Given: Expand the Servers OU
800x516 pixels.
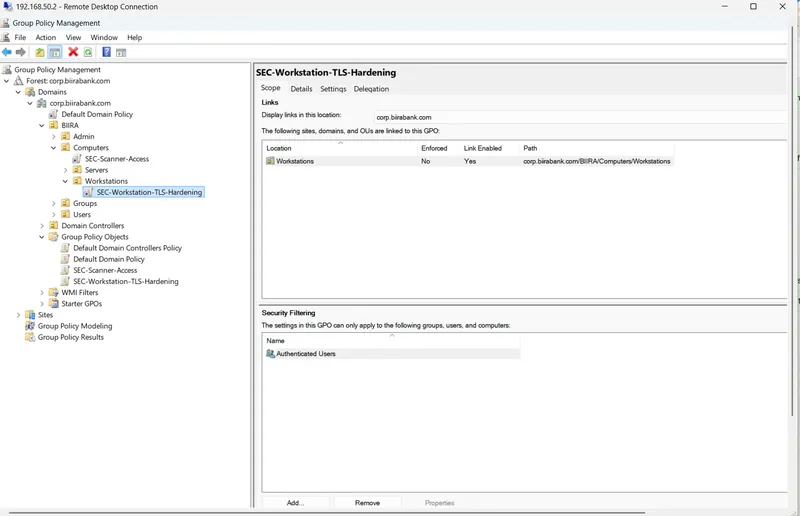Looking at the screenshot, I should click(x=65, y=170).
